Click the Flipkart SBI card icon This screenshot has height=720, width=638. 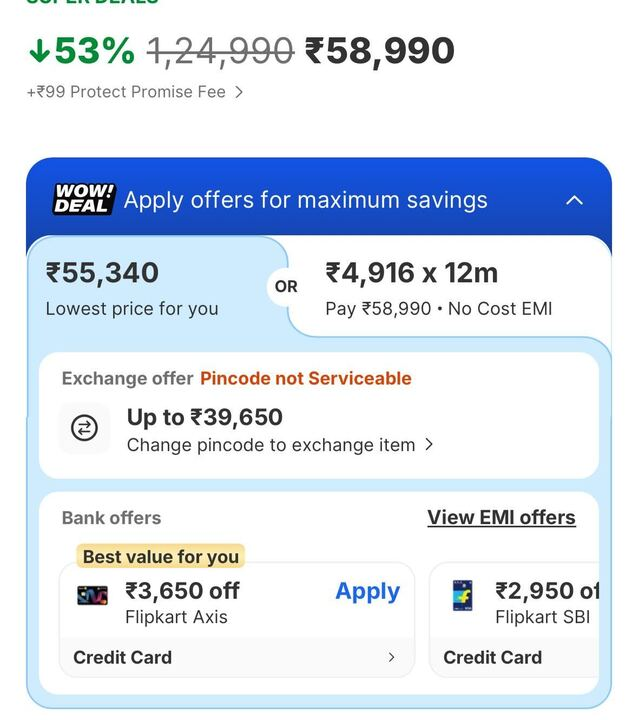(463, 595)
